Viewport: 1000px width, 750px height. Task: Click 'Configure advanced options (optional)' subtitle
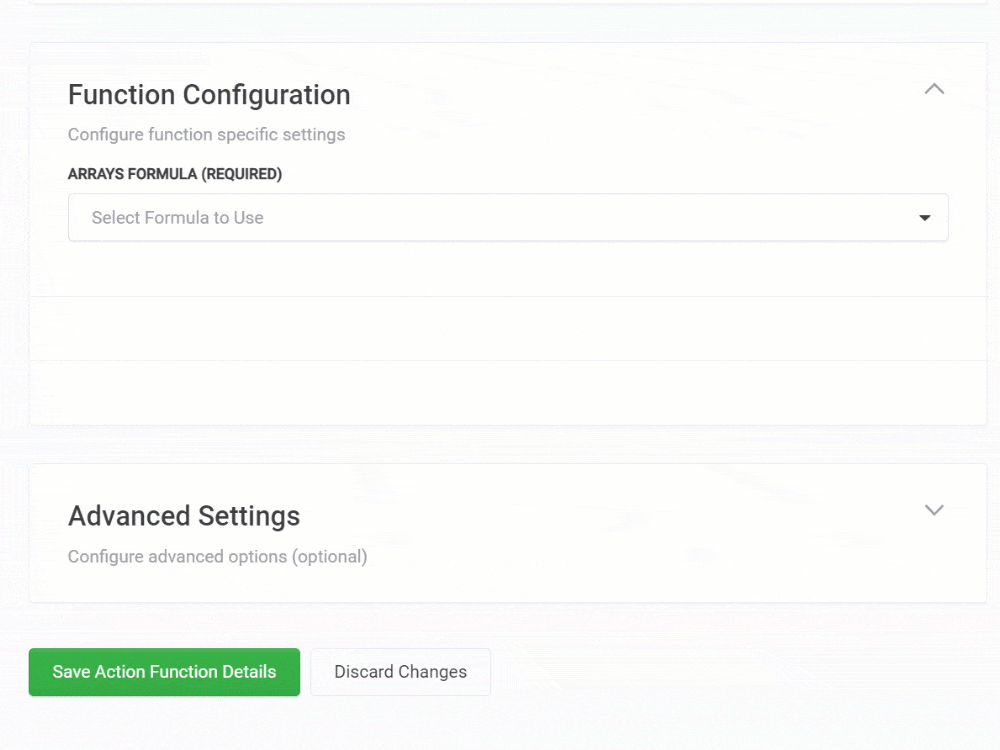[x=217, y=556]
